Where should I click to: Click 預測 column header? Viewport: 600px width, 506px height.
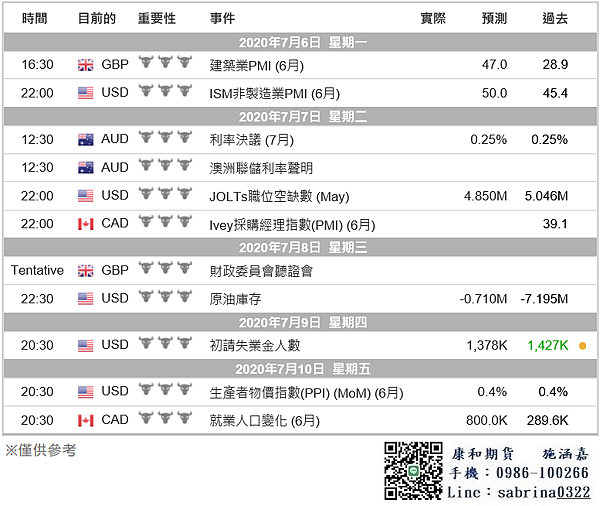(494, 18)
